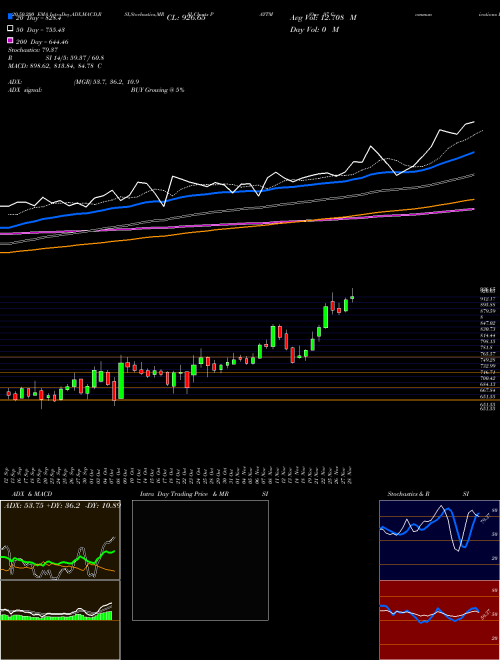Screen dimensions: 500x660
Task: Open the MACD histogram panel with green bars
Action: tap(60, 620)
